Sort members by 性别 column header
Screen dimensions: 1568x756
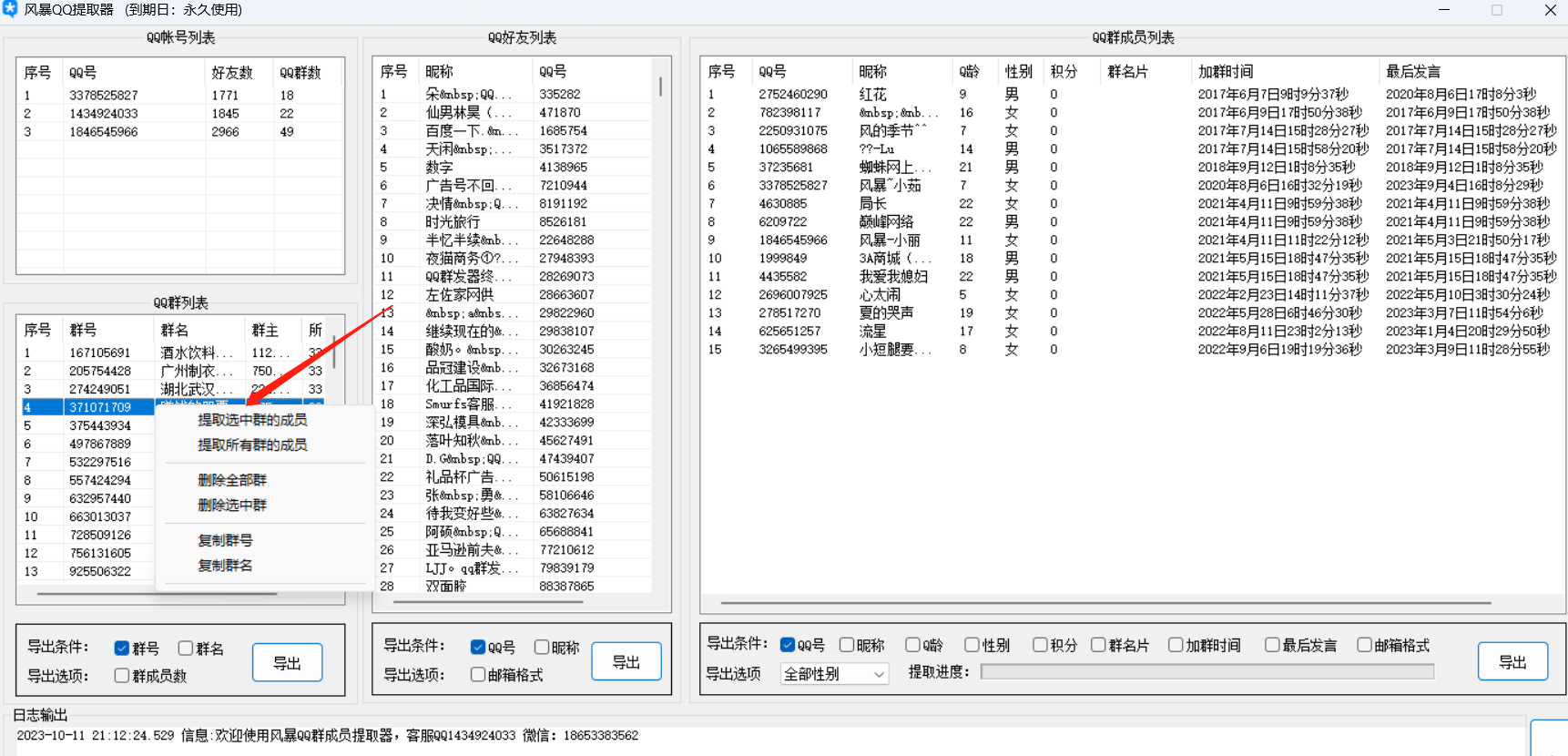point(1020,71)
